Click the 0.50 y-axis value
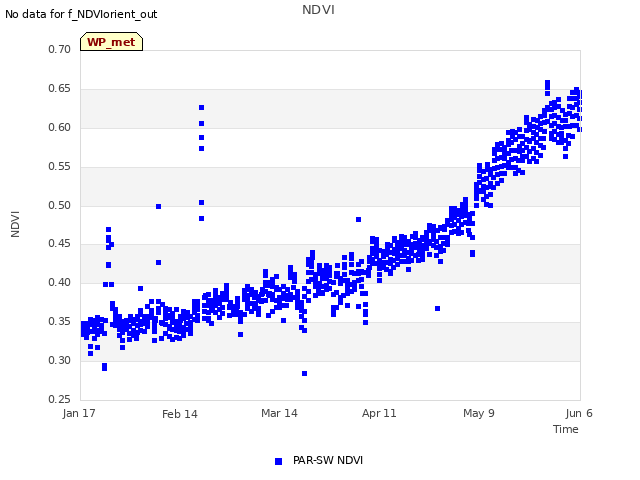The width and height of the screenshot is (640, 480). click(x=59, y=205)
